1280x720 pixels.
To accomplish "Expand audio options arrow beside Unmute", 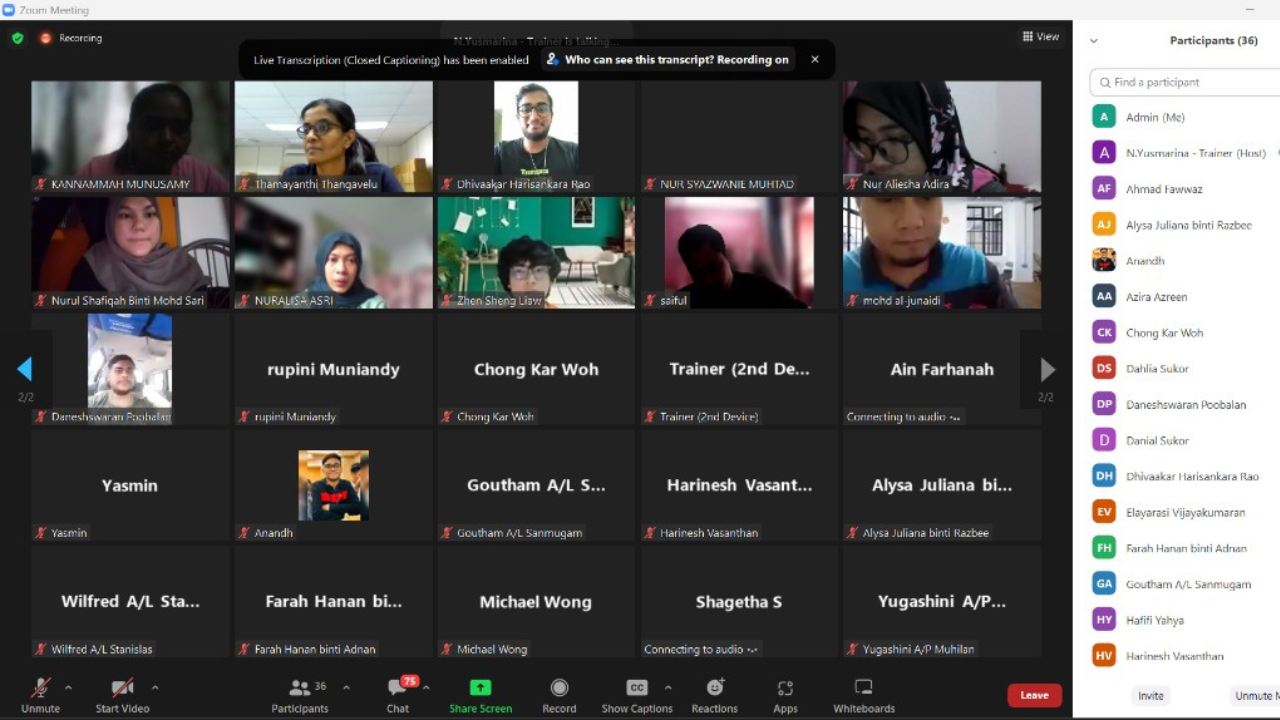I will 68,687.
